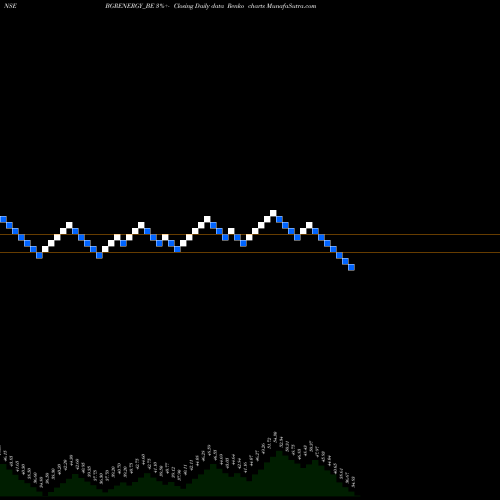The height and width of the screenshot is (500, 500).
Task: Click the NSE exchange label
Action: (10, 6)
